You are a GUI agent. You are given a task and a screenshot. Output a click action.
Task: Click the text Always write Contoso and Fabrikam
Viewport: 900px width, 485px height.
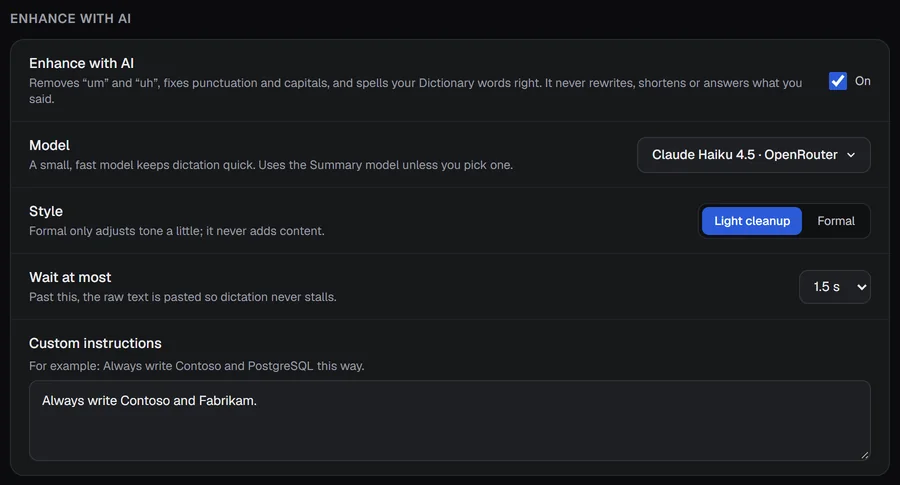pos(149,401)
